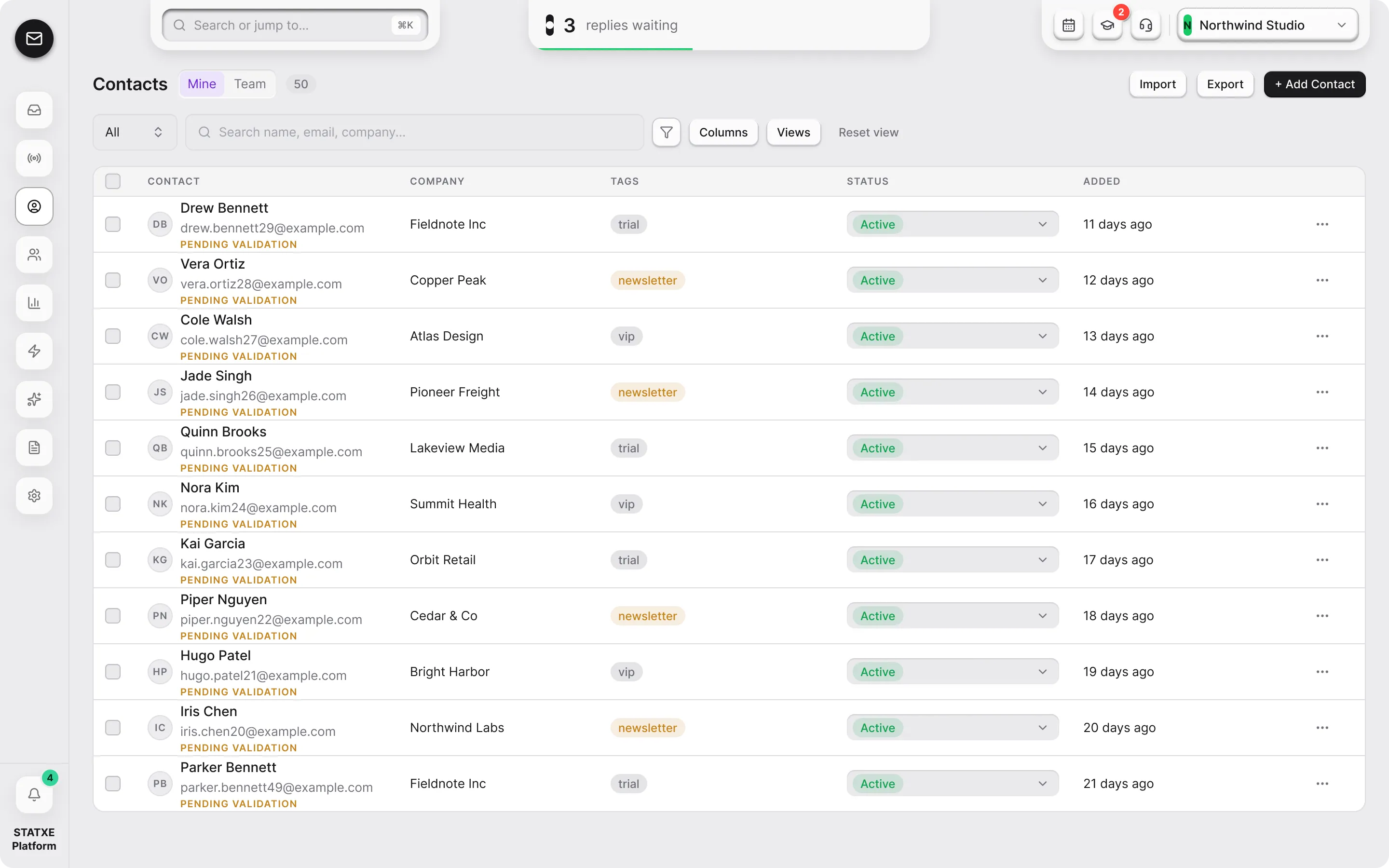
Task: Open the Columns menu
Action: [723, 133]
